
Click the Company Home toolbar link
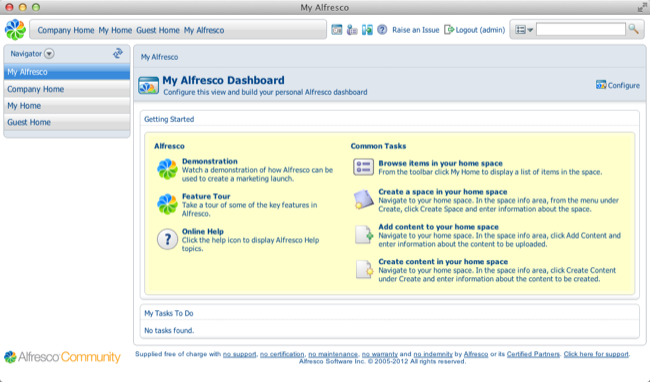(66, 30)
